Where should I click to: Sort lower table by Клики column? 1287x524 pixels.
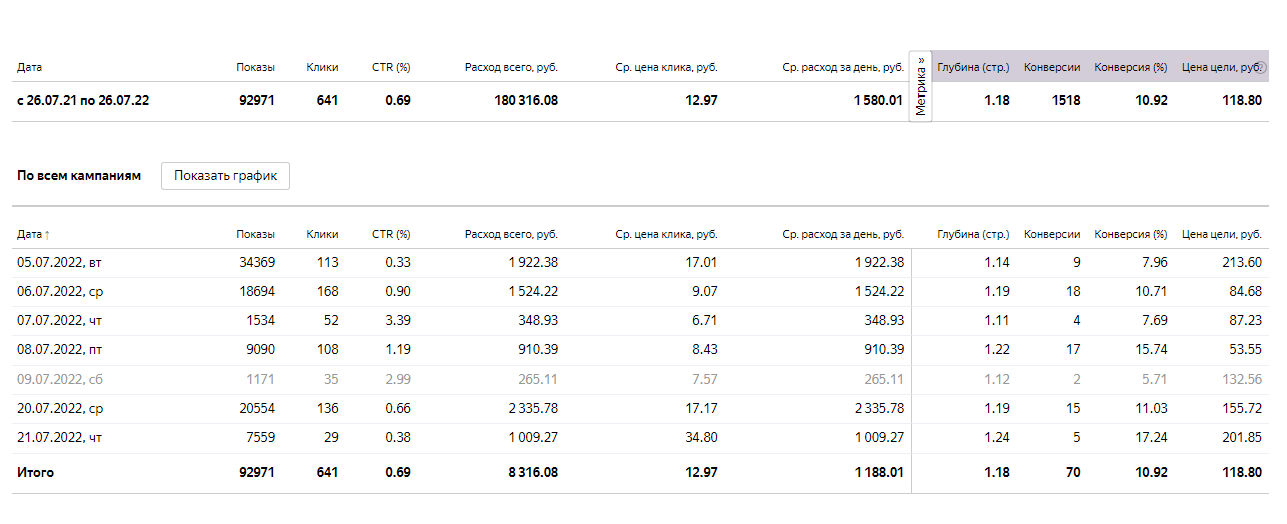click(322, 234)
